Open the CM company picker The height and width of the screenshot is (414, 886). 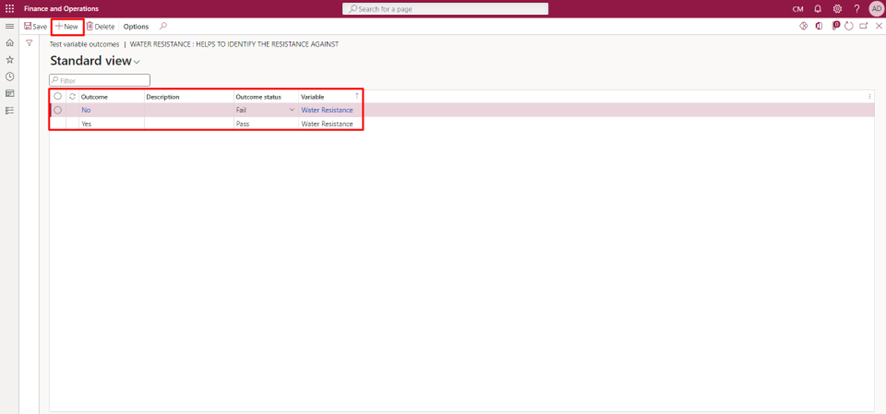click(x=798, y=9)
